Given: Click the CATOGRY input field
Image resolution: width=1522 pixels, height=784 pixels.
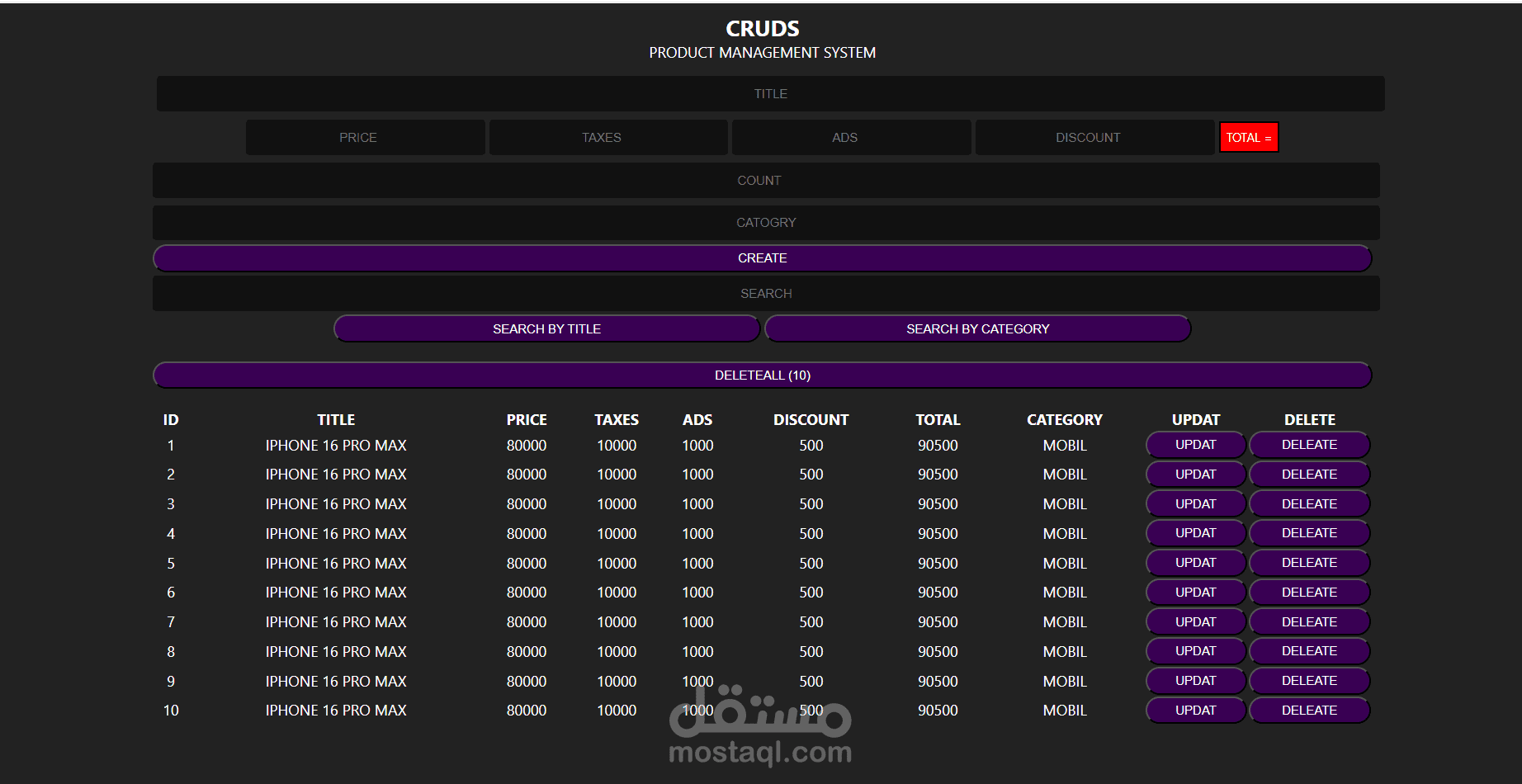Looking at the screenshot, I should coord(766,223).
